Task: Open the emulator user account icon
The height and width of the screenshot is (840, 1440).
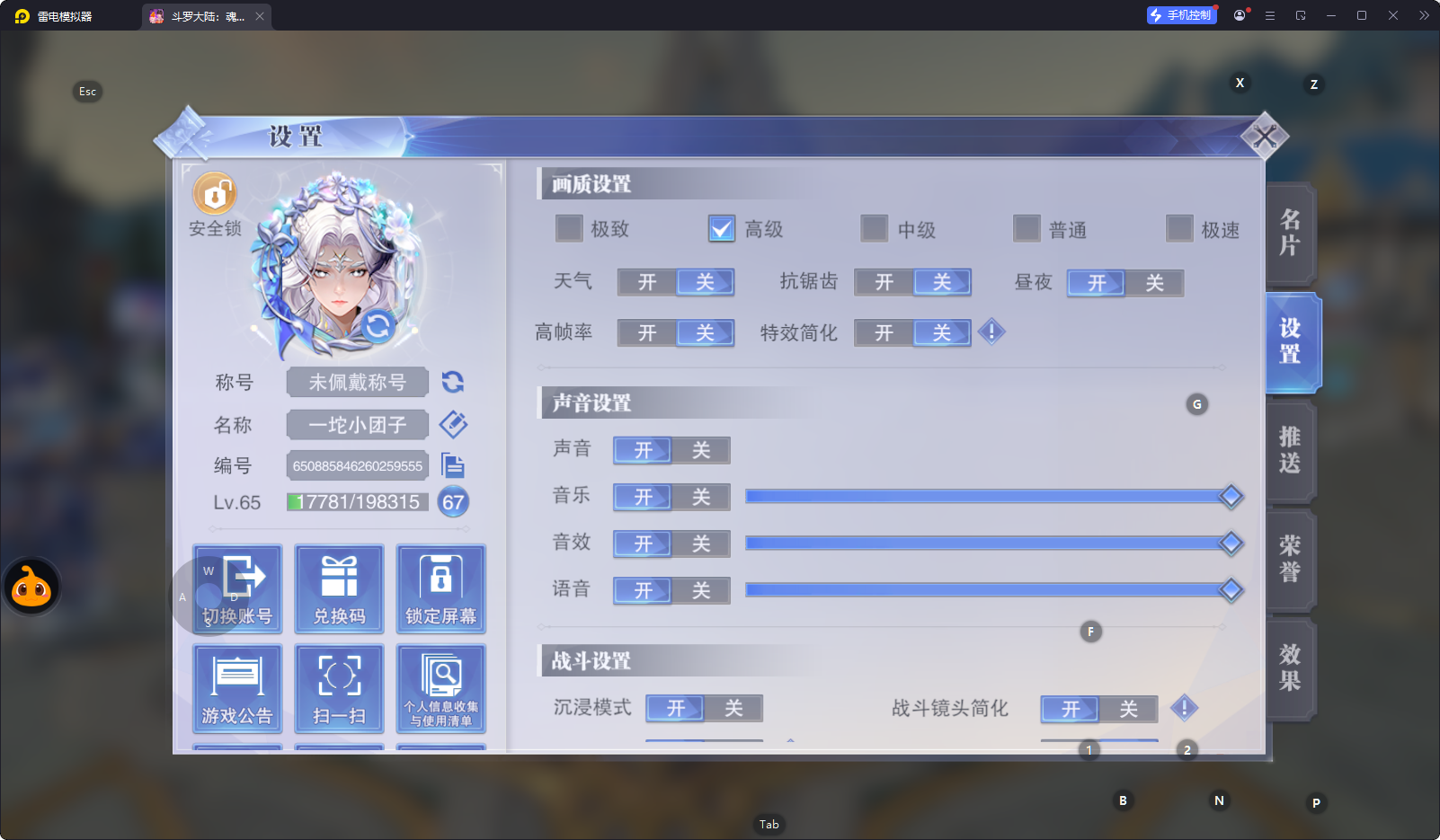Action: click(1240, 15)
